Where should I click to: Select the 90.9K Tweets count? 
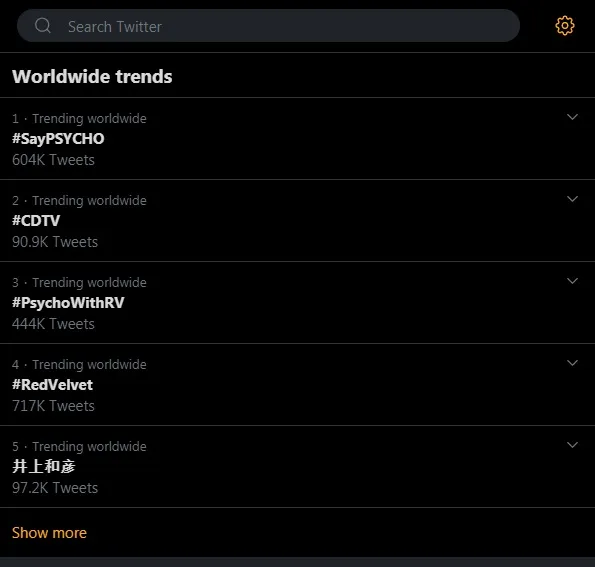click(55, 242)
